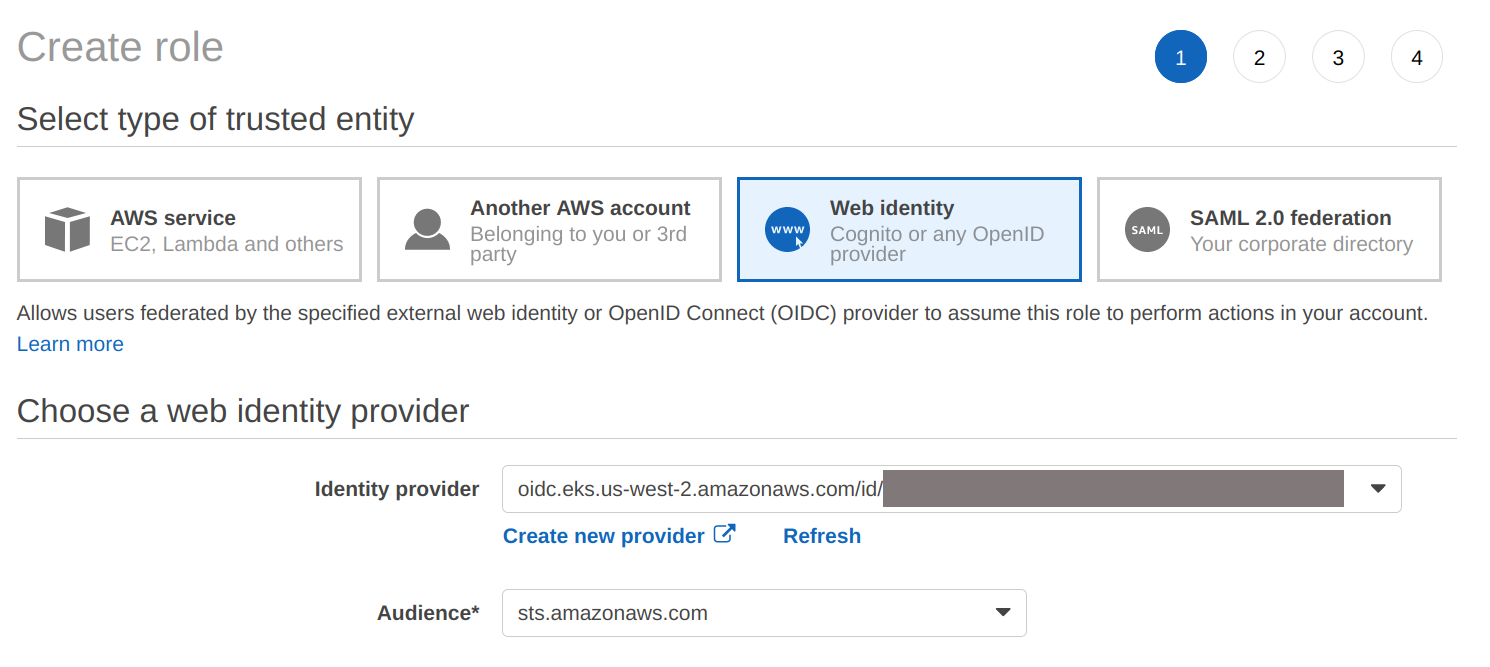Screen dimensions: 1490x667
Task: Click the oidc.eks provider URL text
Action: point(700,489)
